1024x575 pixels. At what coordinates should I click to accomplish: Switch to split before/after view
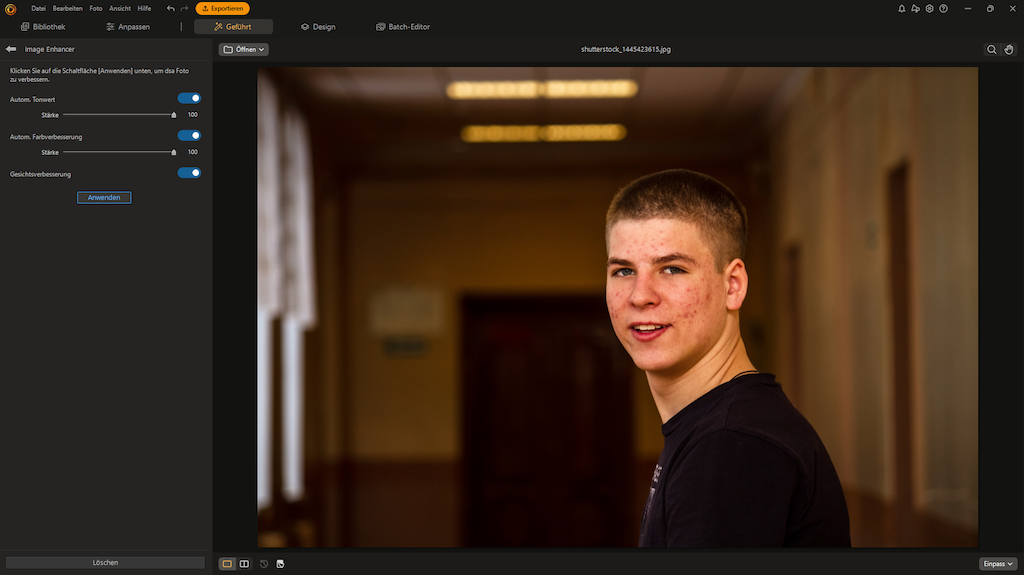(x=244, y=564)
